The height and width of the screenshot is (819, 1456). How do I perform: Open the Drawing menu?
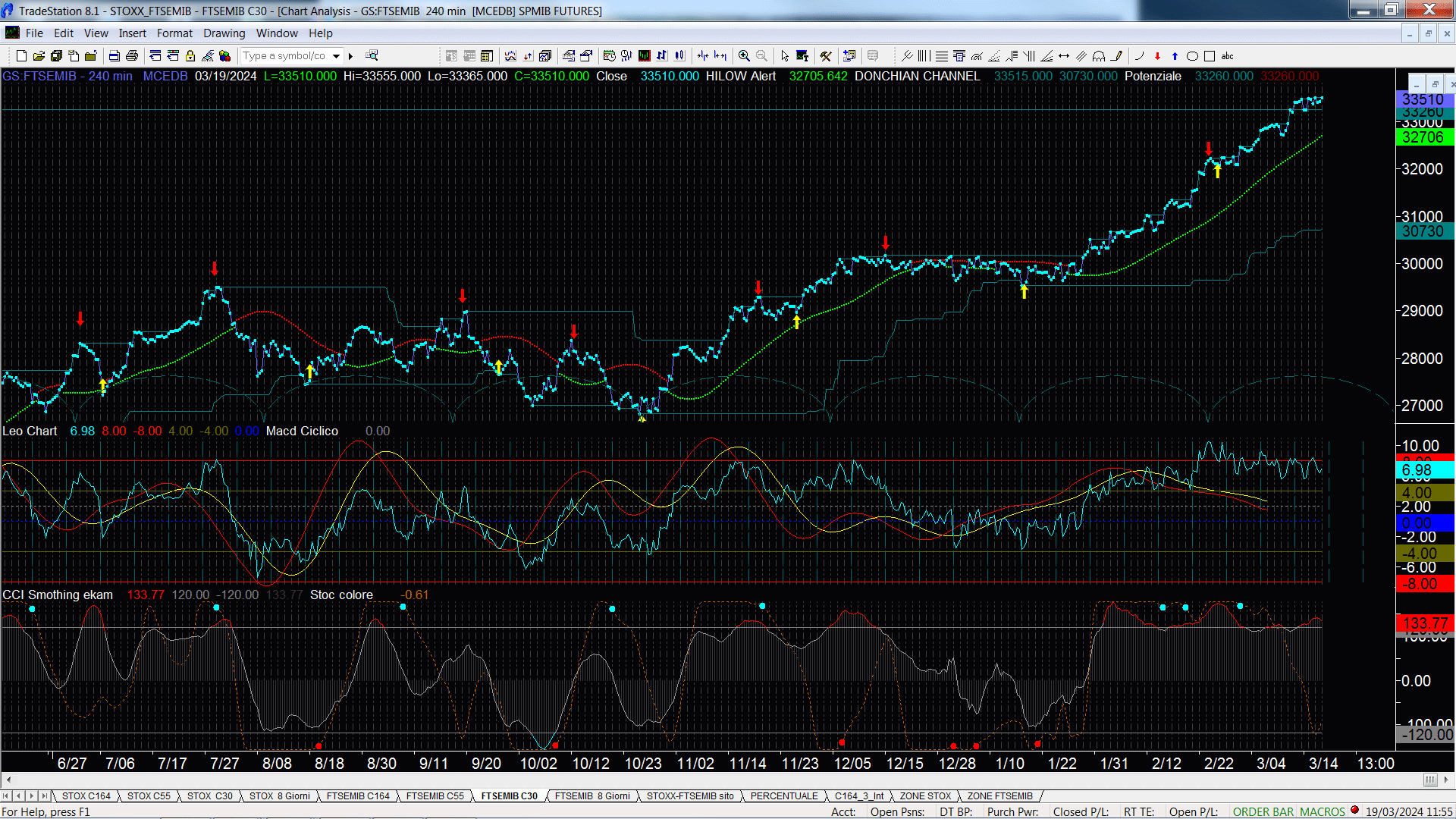coord(224,33)
